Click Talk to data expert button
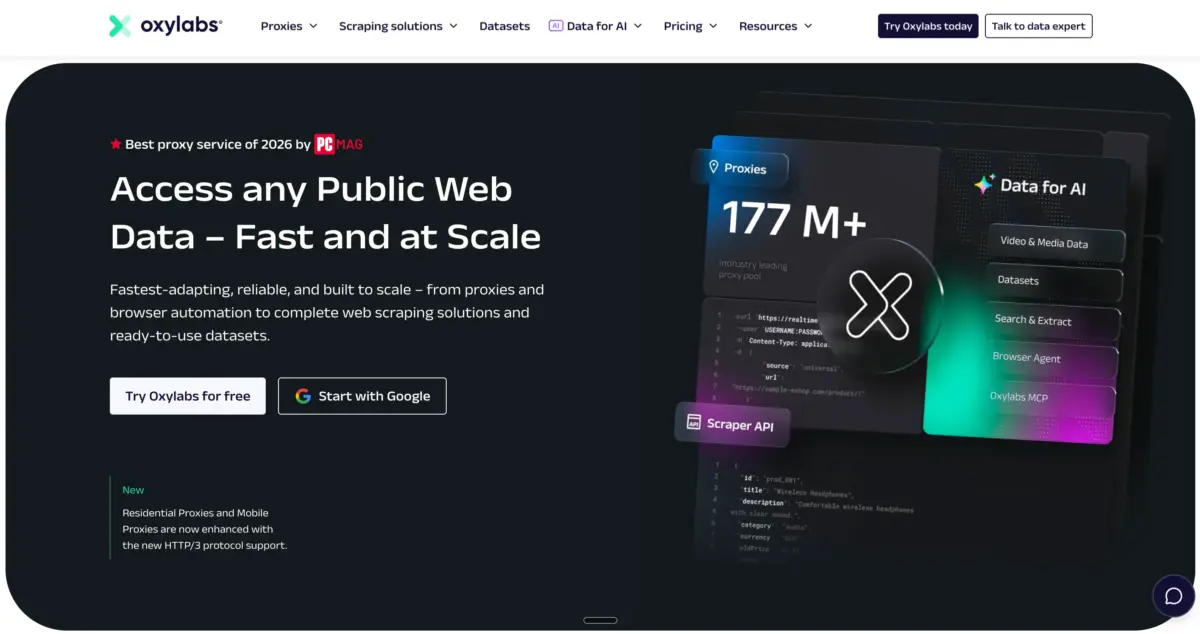This screenshot has height=634, width=1200. click(1038, 26)
